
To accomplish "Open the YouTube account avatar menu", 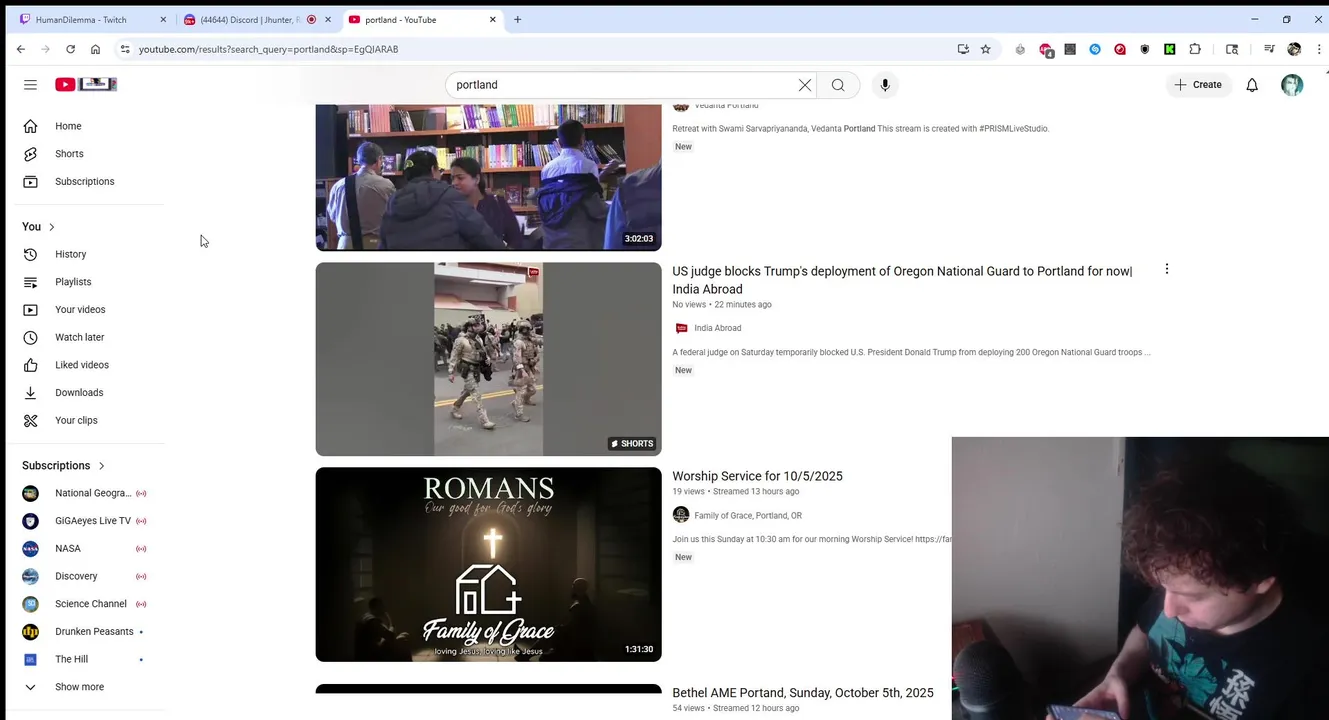I will tap(1292, 85).
